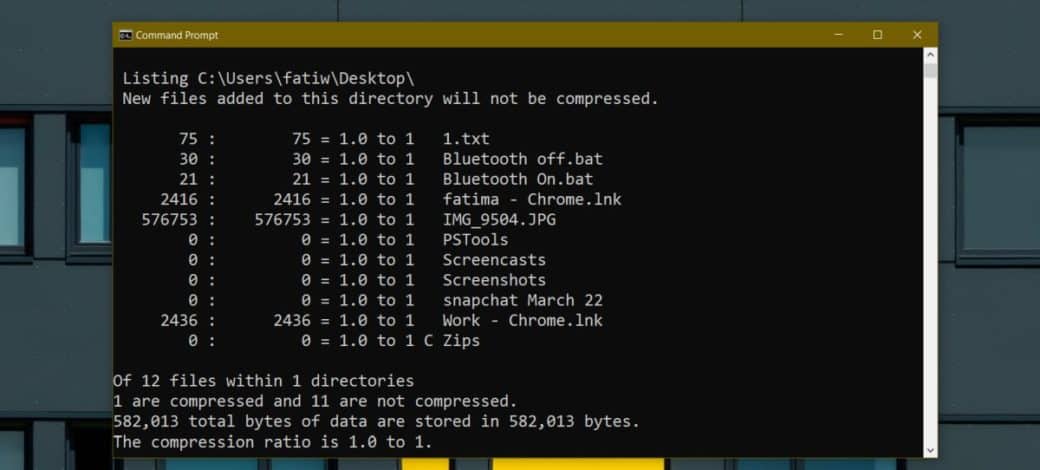Viewport: 1040px width, 470px height.
Task: Maximize the Command Prompt window
Action: pyautogui.click(x=877, y=35)
